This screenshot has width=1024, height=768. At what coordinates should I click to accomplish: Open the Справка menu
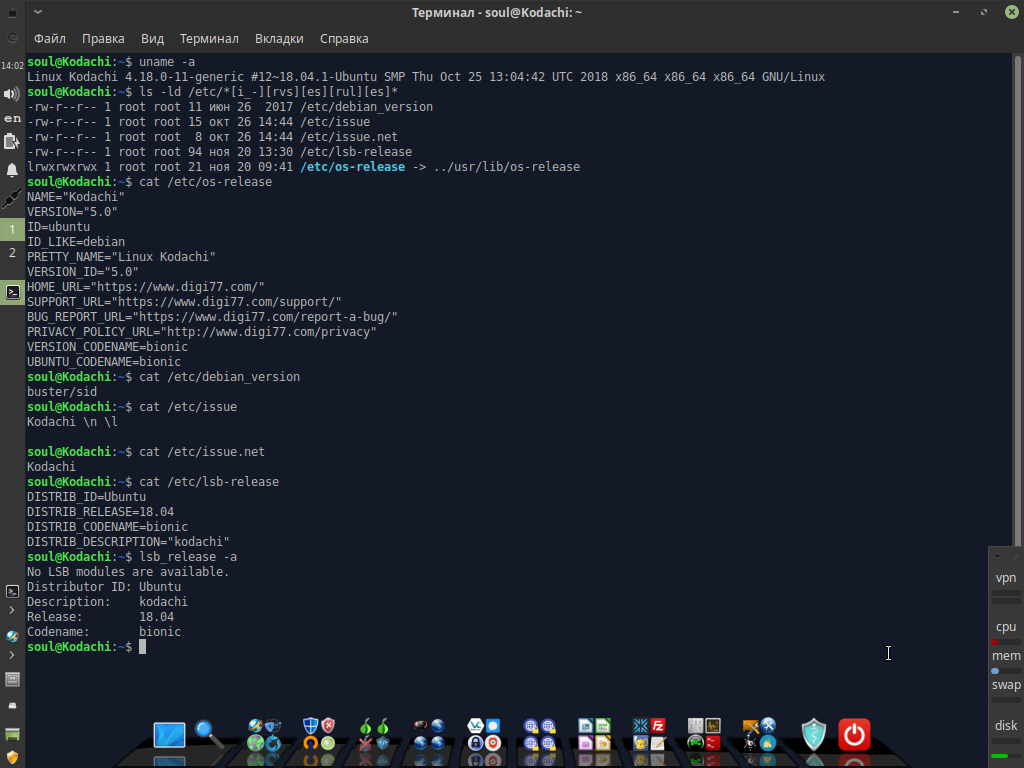pos(344,39)
